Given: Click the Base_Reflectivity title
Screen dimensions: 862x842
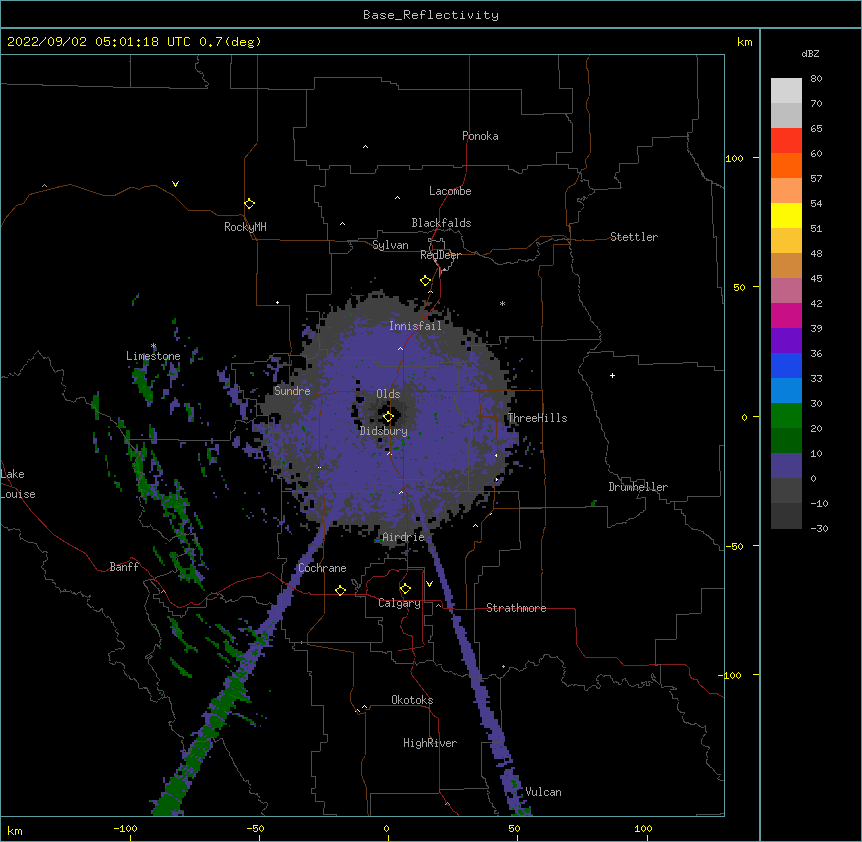Looking at the screenshot, I should pyautogui.click(x=431, y=15).
